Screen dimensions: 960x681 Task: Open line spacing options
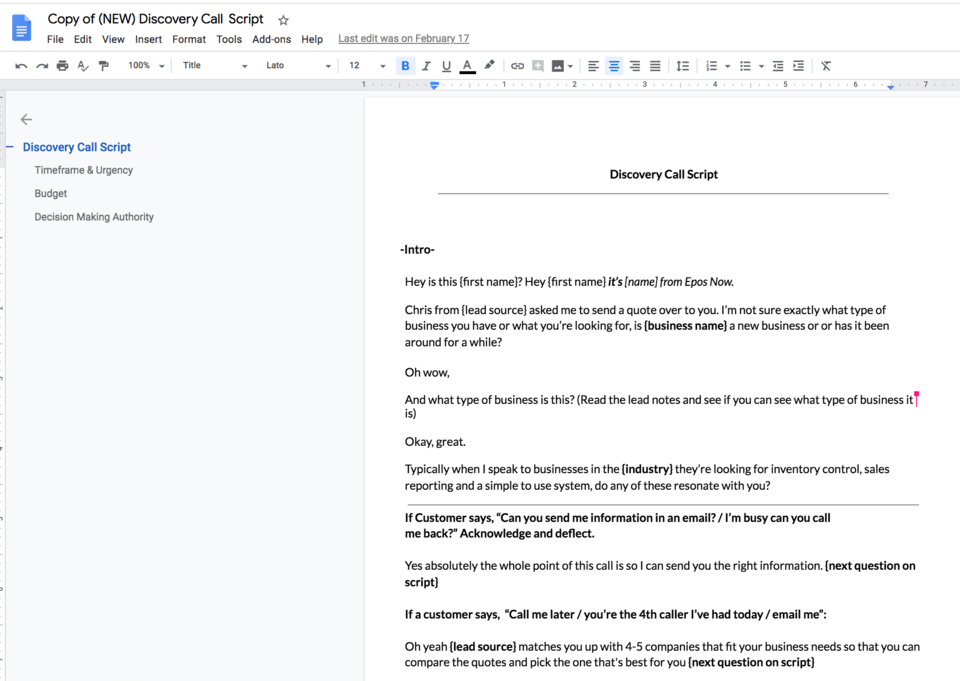click(x=683, y=66)
